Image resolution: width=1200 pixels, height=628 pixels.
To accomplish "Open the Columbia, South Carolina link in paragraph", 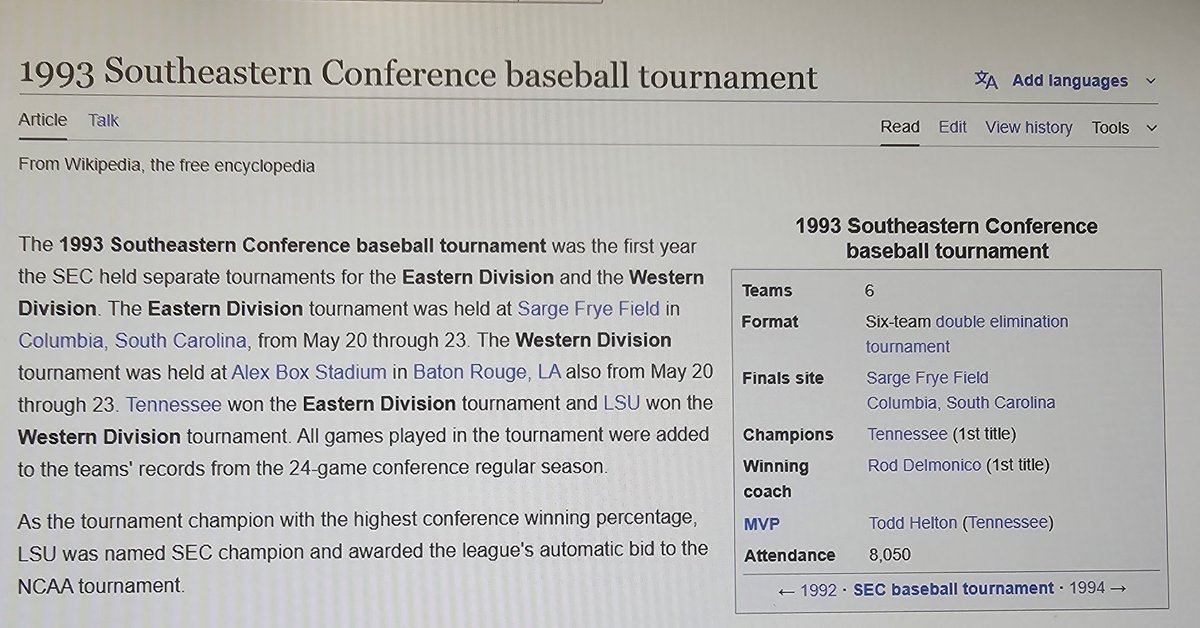I will 133,340.
